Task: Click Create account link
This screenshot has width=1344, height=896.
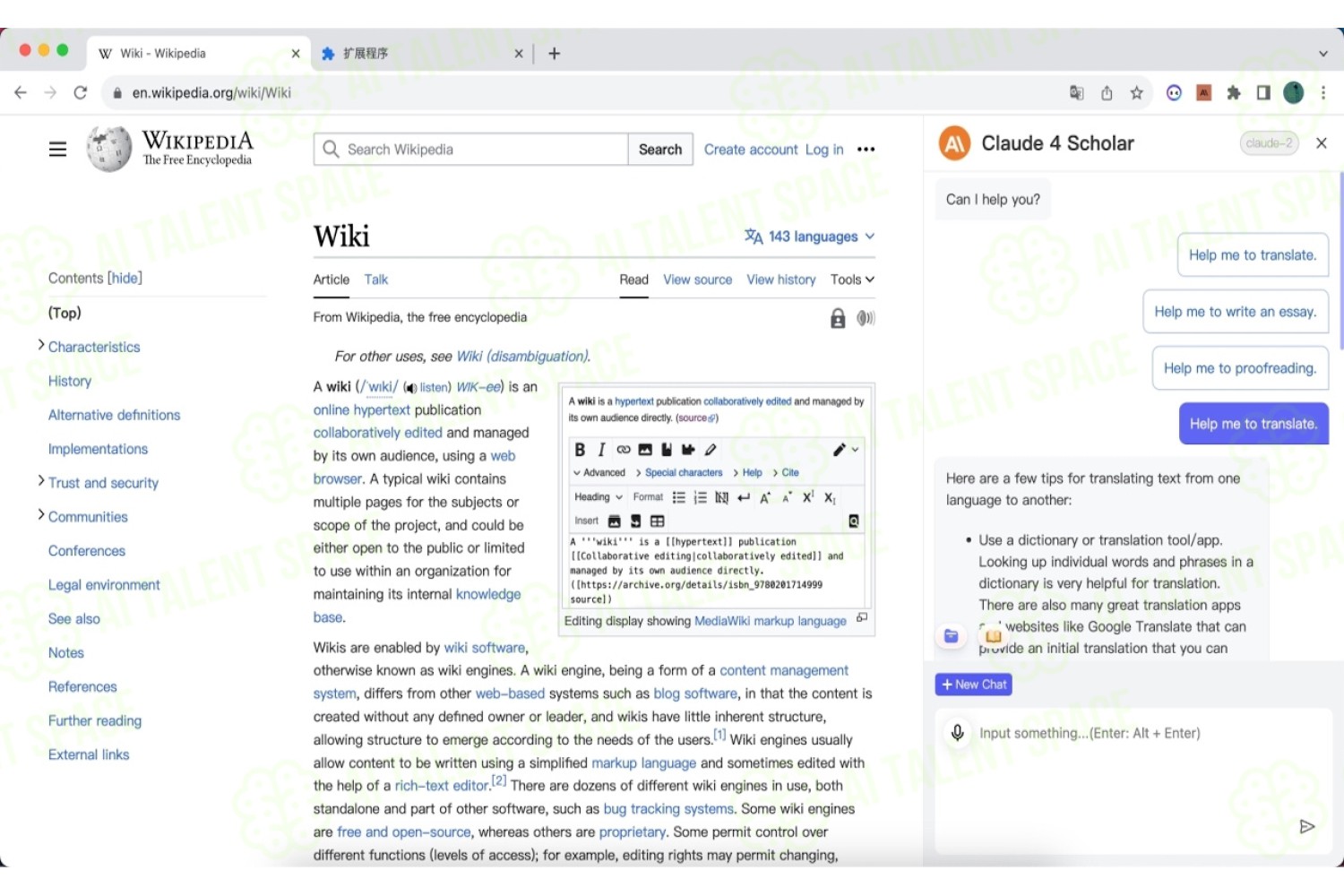Action: (x=751, y=150)
